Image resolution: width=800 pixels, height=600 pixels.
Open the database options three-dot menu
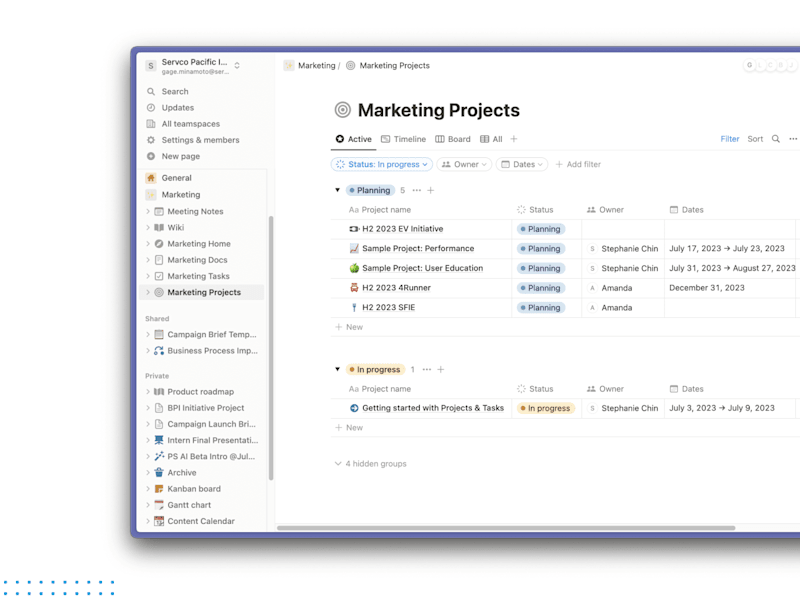point(793,139)
